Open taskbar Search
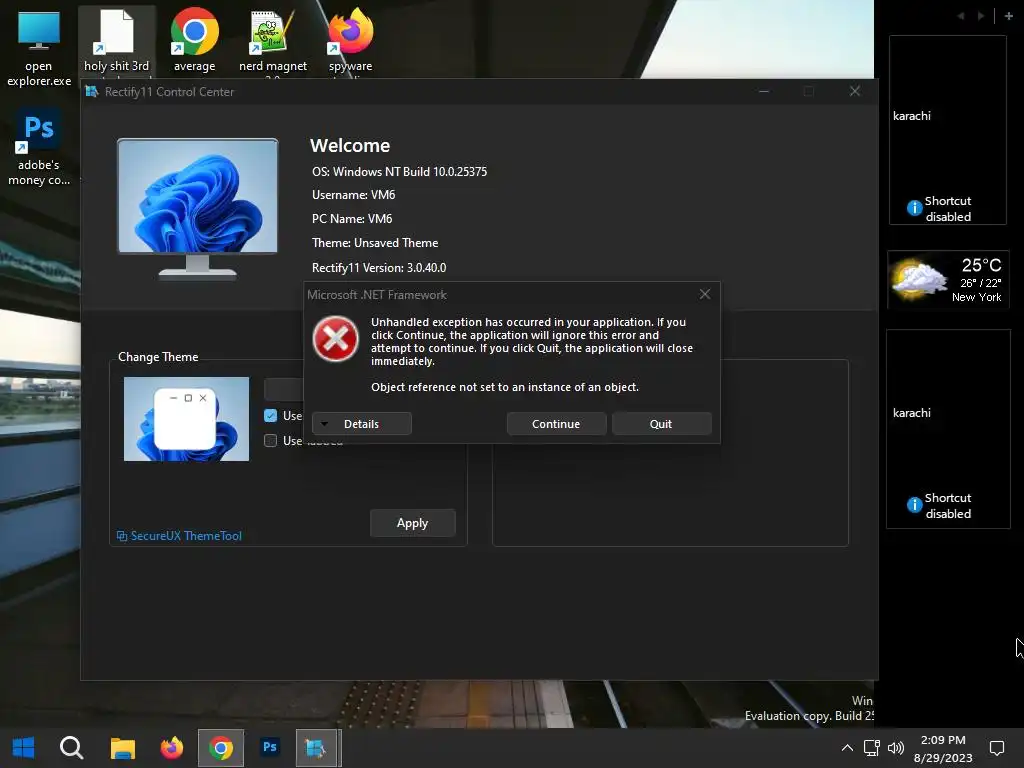The height and width of the screenshot is (768, 1024). 71,748
